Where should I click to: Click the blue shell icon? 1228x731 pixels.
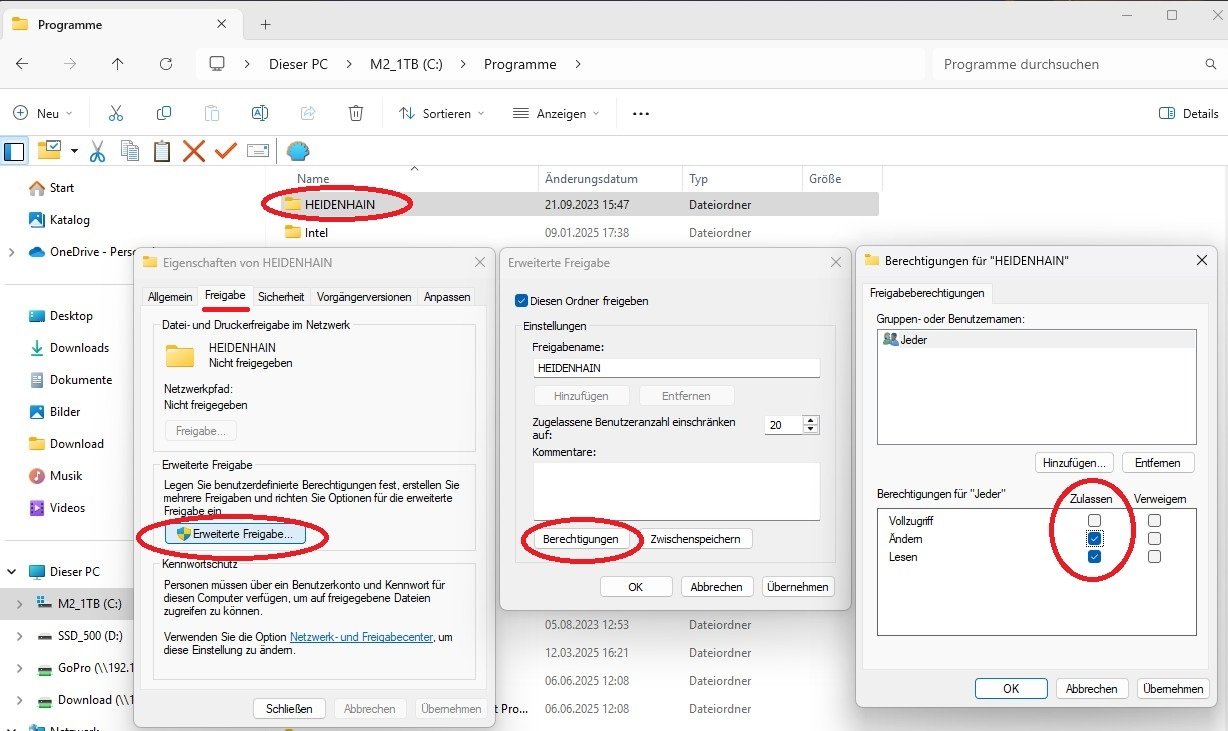298,151
